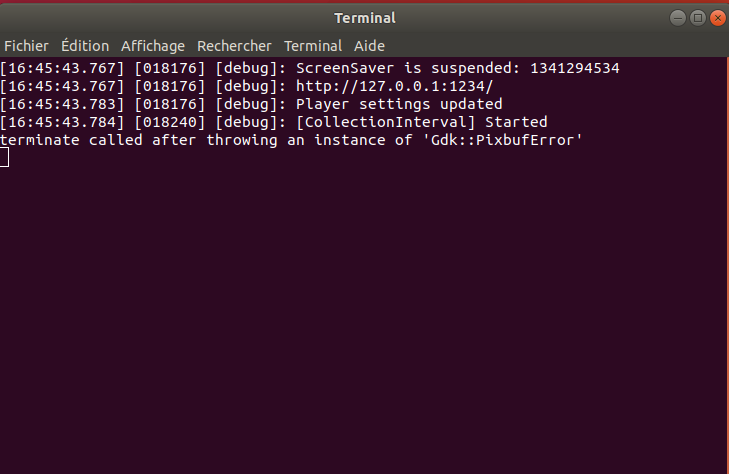Click the Terminal window title text

click(365, 18)
